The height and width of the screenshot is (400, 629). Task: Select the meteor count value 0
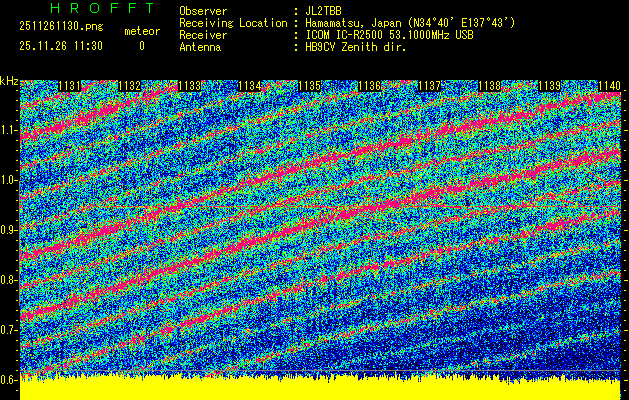pyautogui.click(x=141, y=46)
